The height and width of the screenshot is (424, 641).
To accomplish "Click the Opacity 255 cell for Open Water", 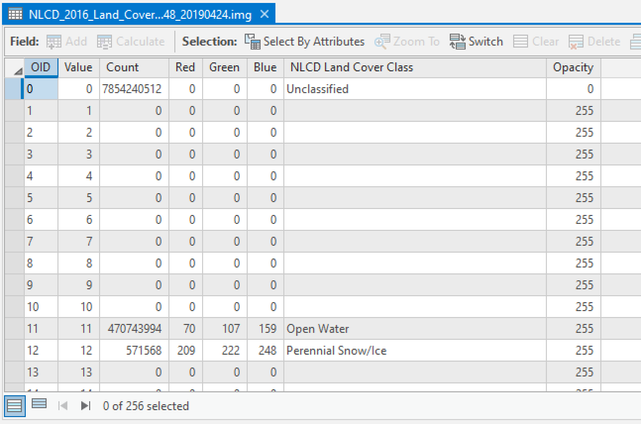I will (574, 329).
